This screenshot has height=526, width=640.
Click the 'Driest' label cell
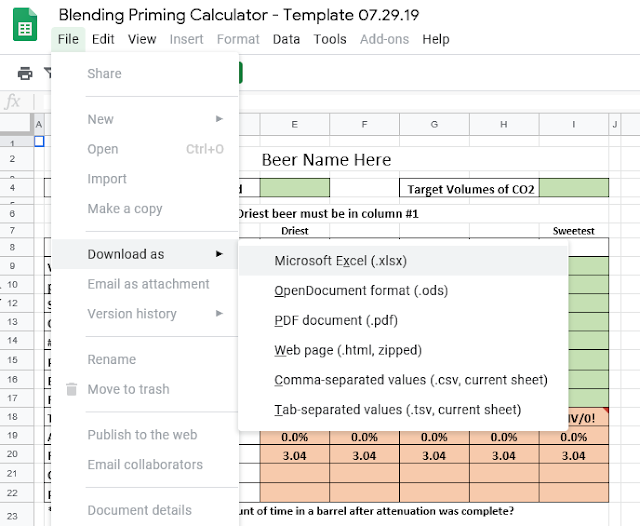pos(295,231)
